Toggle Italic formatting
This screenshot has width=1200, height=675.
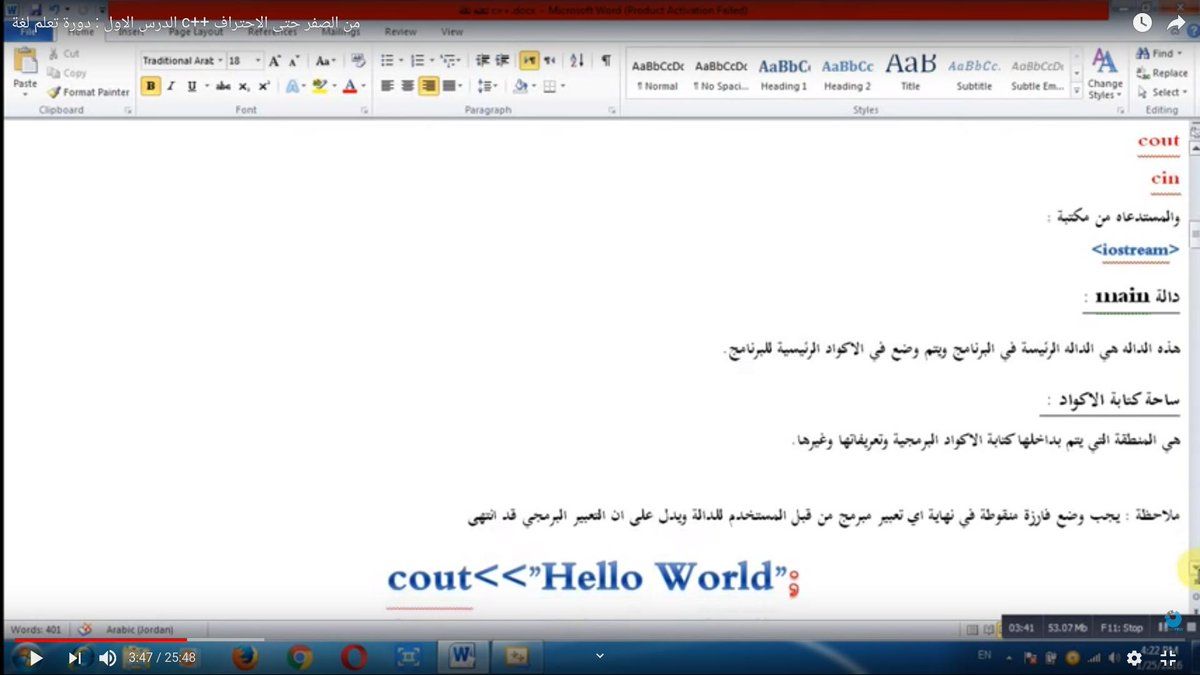(171, 86)
